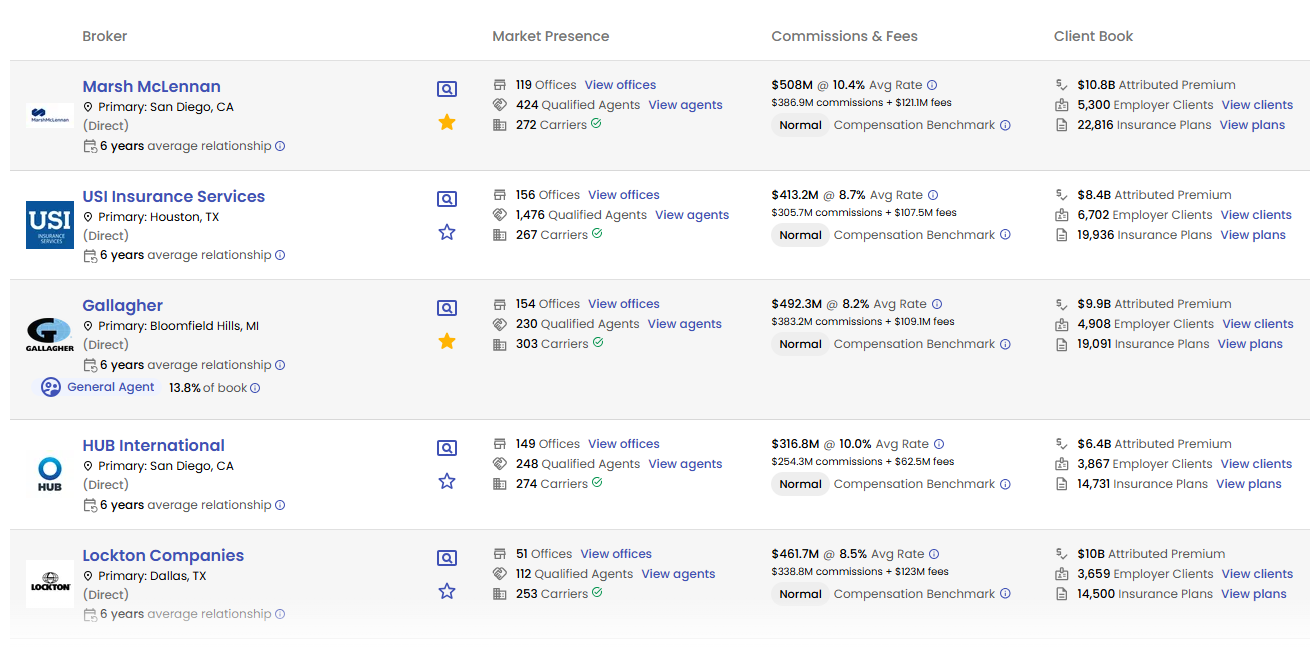The image size is (1310, 649).
Task: Open the Marsh McLennan broker name link
Action: [x=151, y=87]
